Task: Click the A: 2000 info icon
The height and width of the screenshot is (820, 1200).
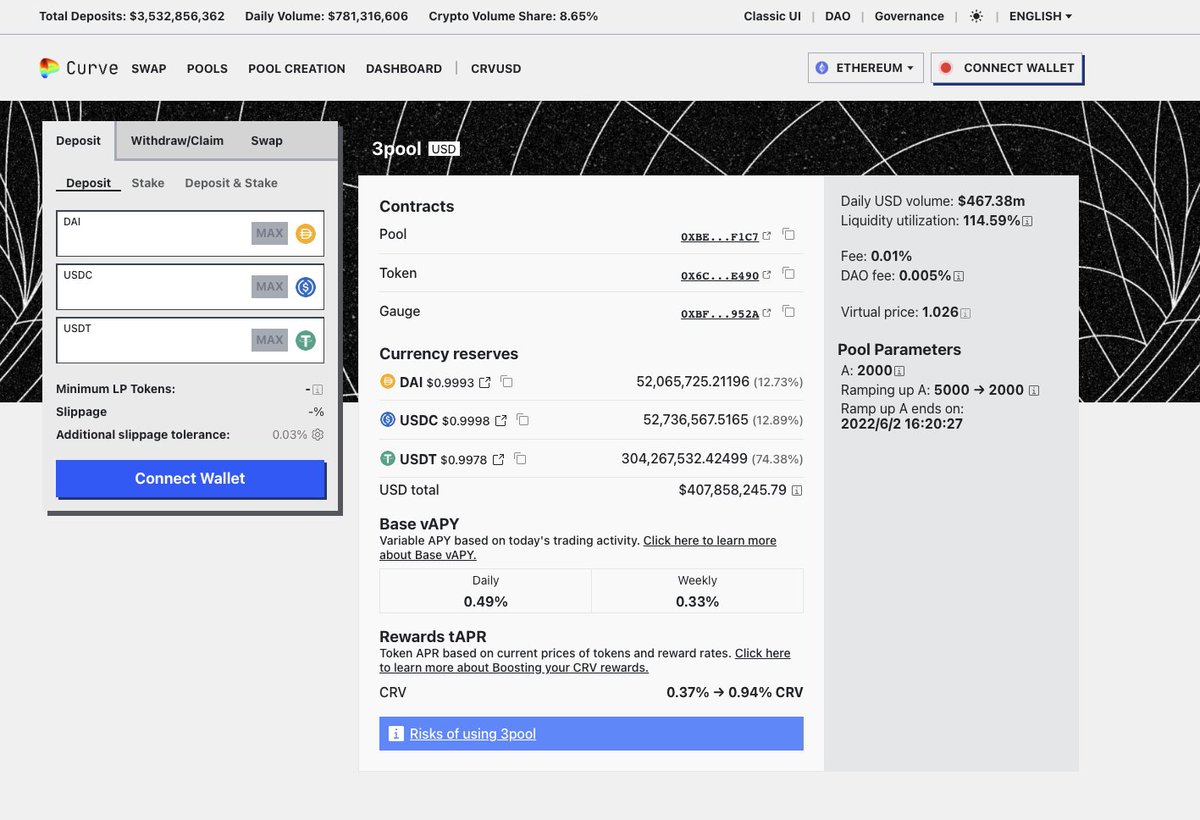Action: (900, 371)
